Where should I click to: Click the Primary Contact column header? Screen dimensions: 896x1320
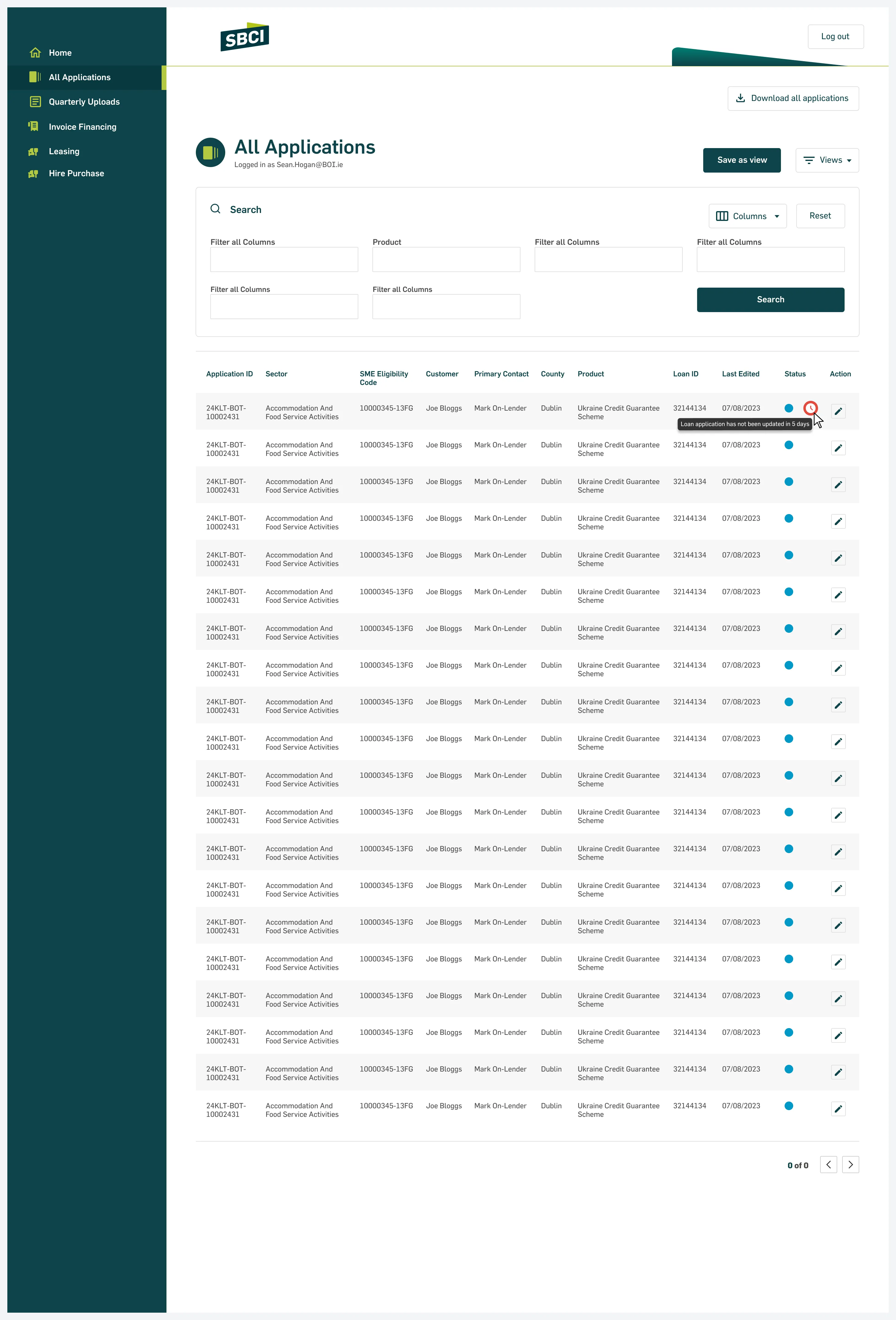pyautogui.click(x=501, y=374)
